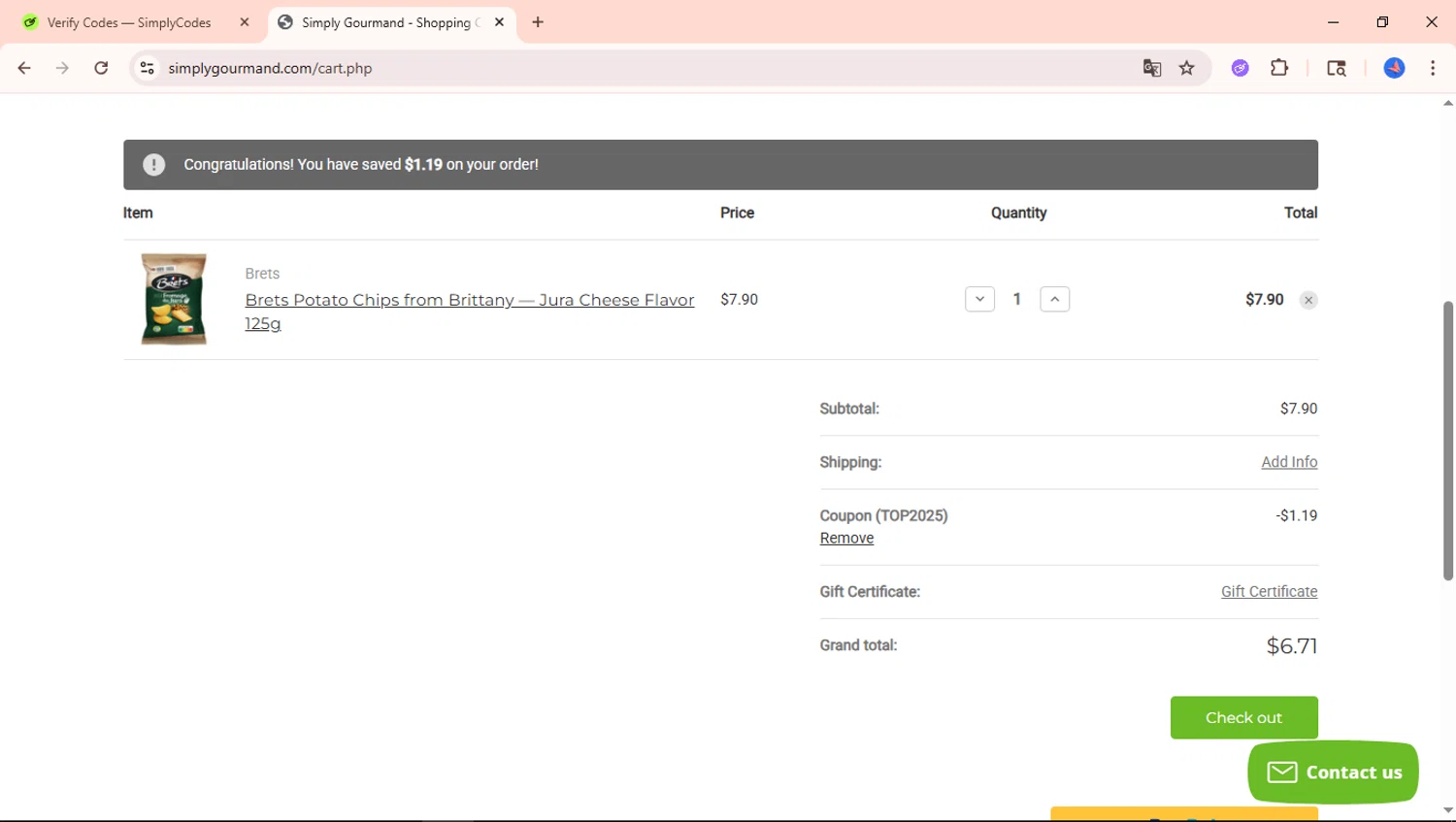Image resolution: width=1456 pixels, height=822 pixels.
Task: Click the Quantity column header
Action: (1018, 213)
